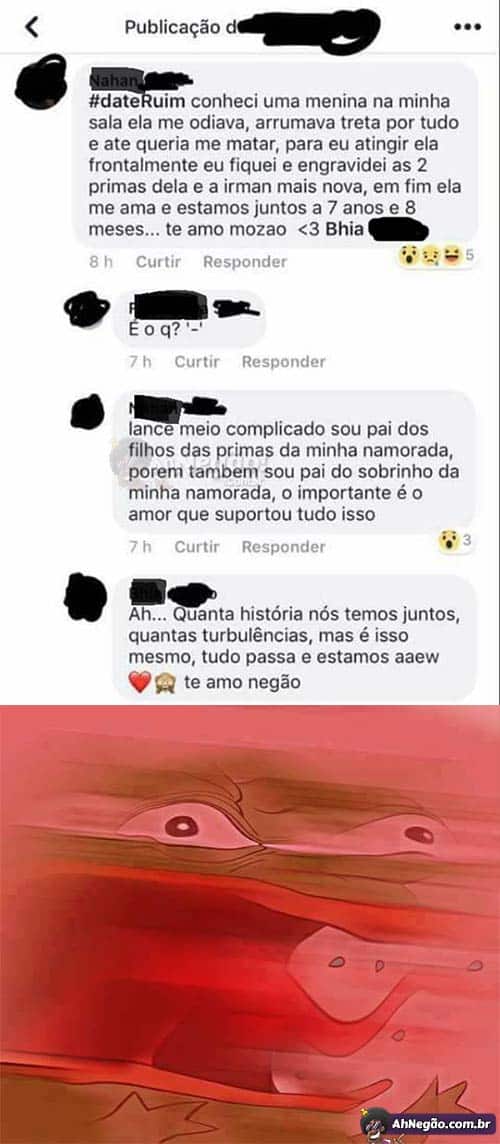Screen dimensions: 500x1144
Task: Tap the avatar beside 'Ah... Quanta história' reply
Action: [85, 597]
